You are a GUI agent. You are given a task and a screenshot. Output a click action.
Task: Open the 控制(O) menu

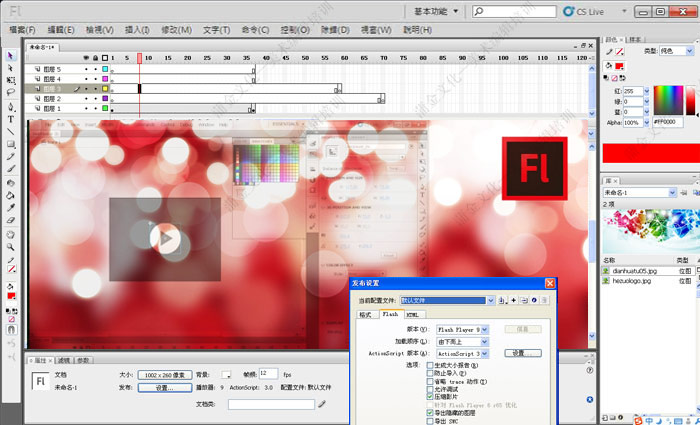click(295, 30)
